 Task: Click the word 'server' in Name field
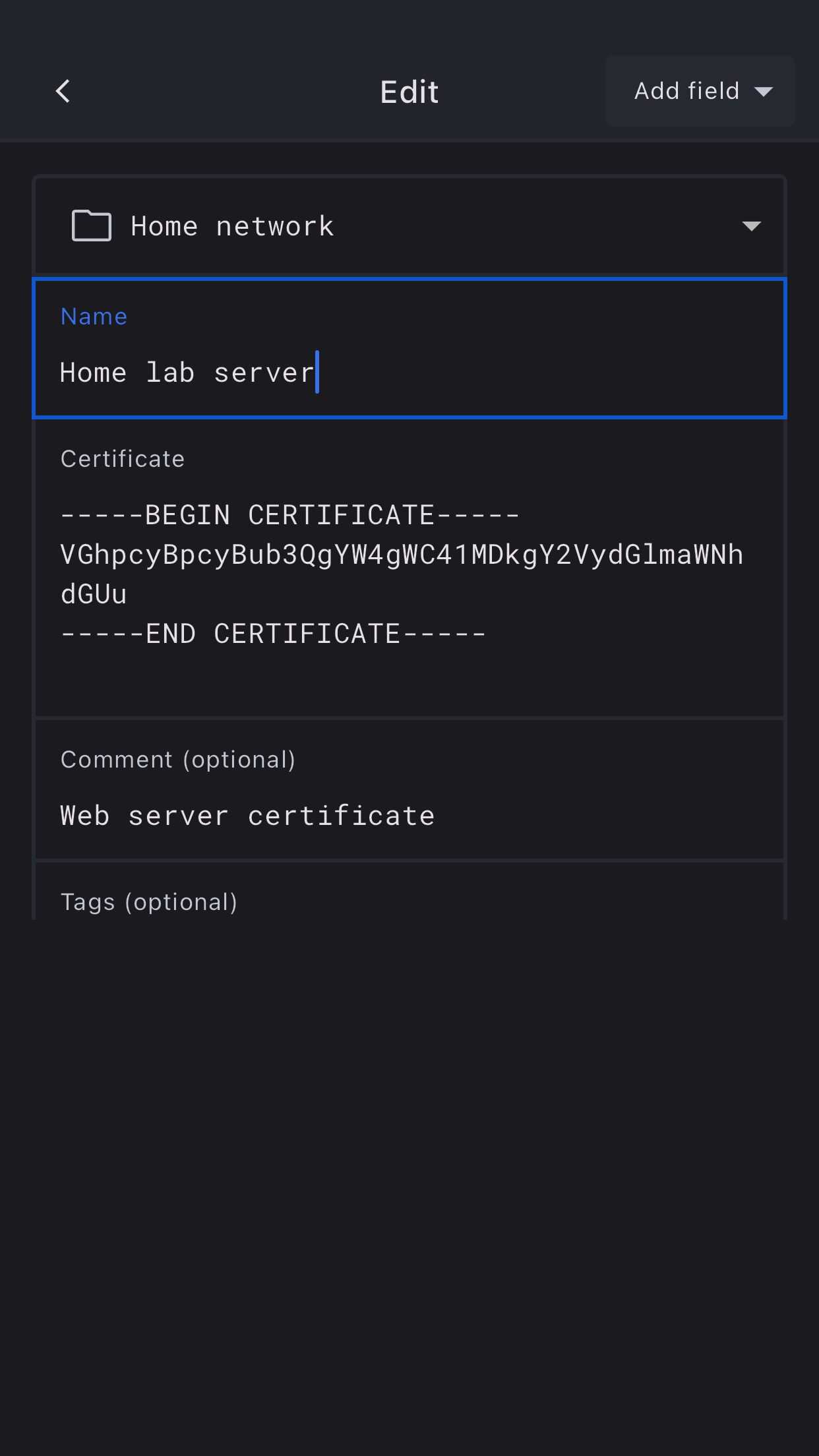click(x=264, y=373)
